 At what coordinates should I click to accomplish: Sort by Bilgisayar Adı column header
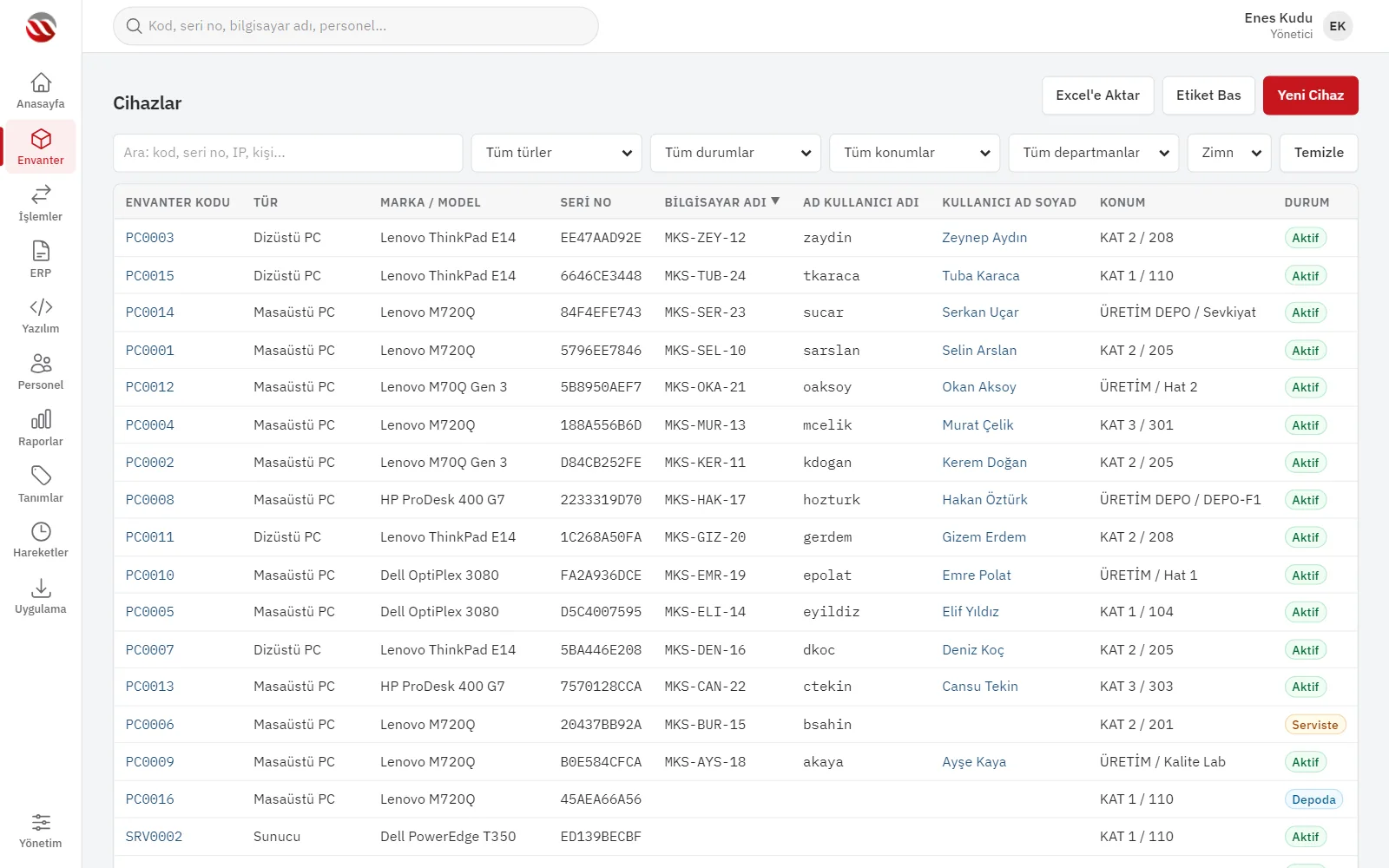(x=721, y=202)
